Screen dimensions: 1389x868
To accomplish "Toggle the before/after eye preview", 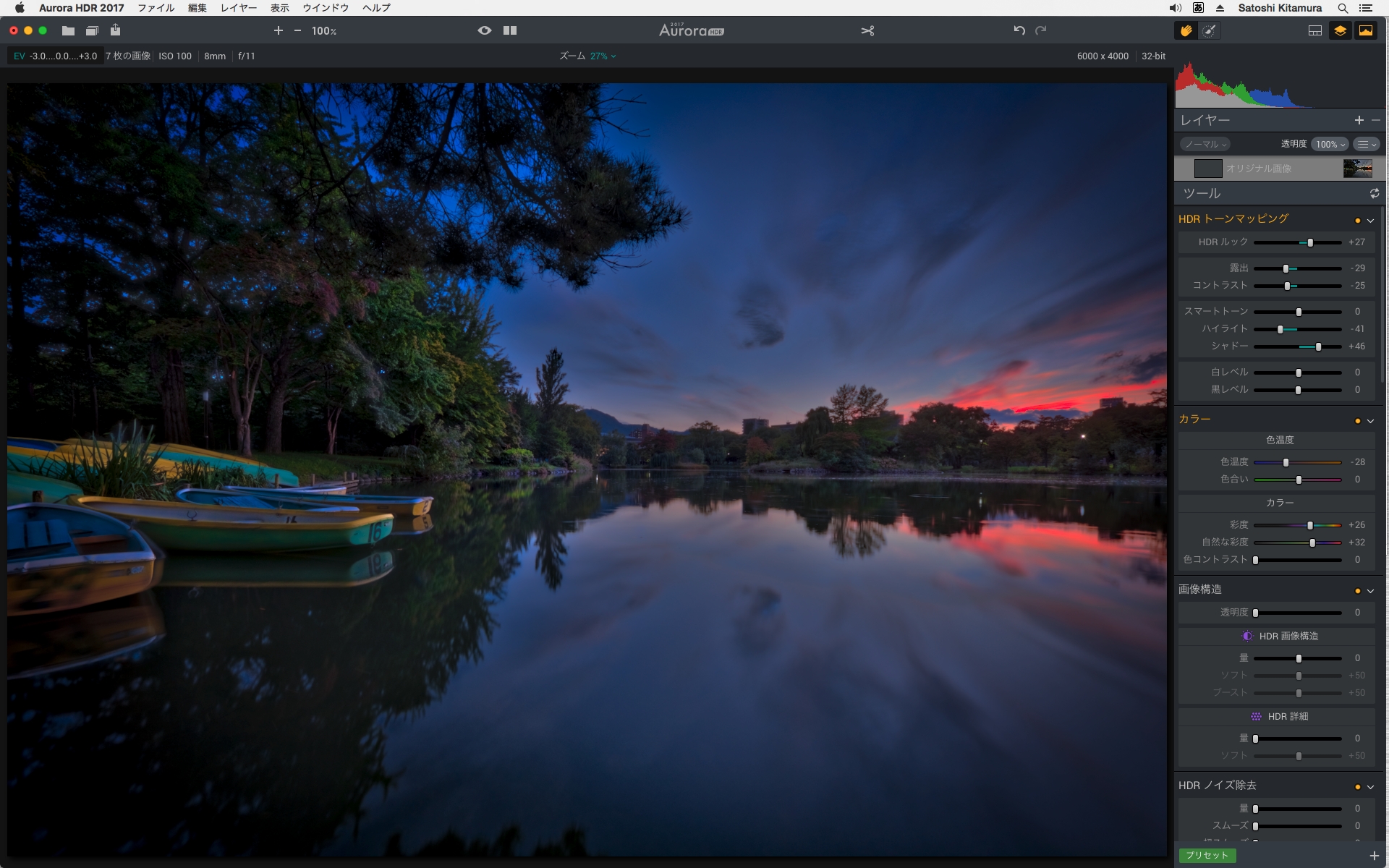I will pos(484,30).
